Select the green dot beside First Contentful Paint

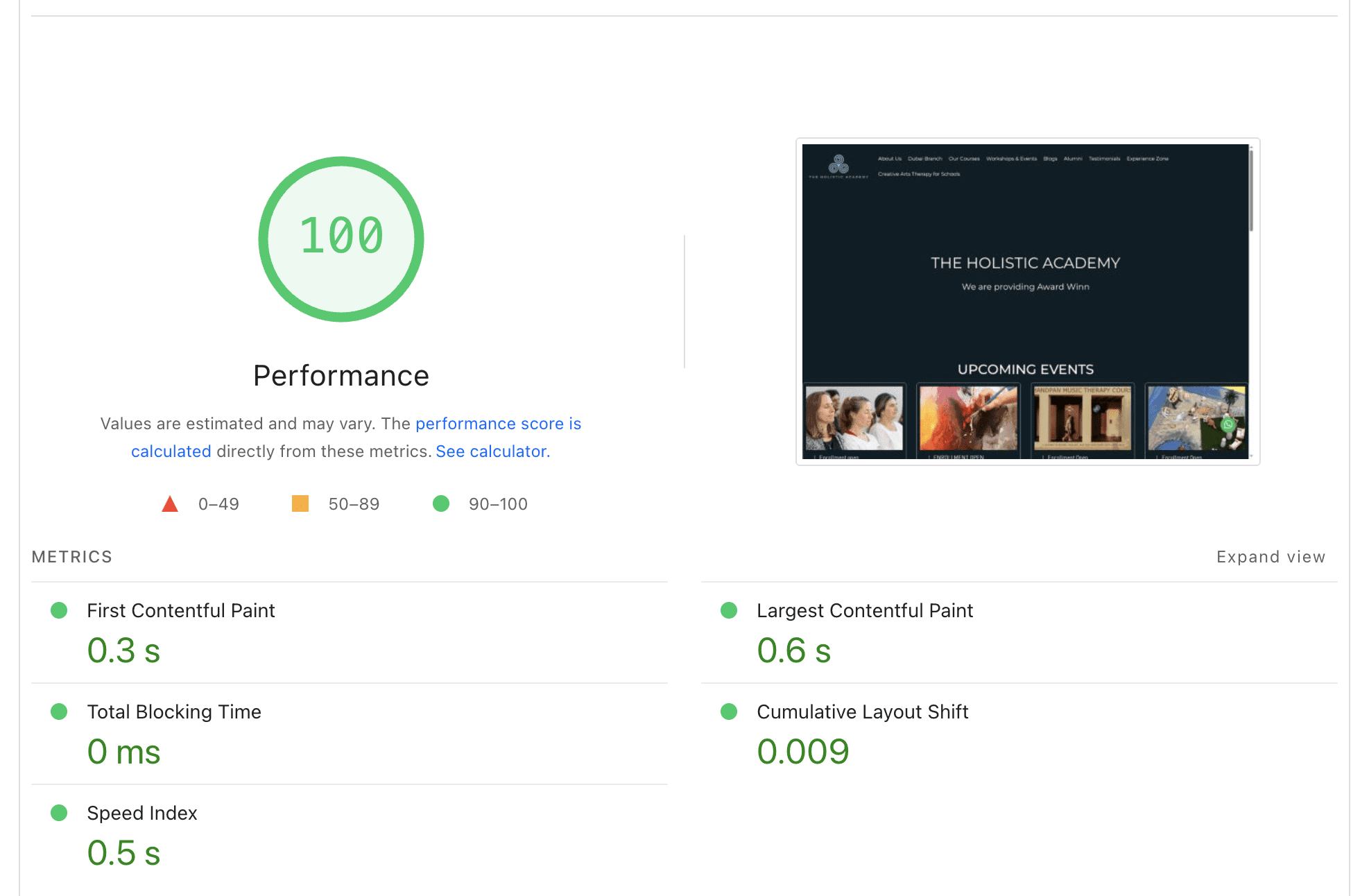[60, 610]
